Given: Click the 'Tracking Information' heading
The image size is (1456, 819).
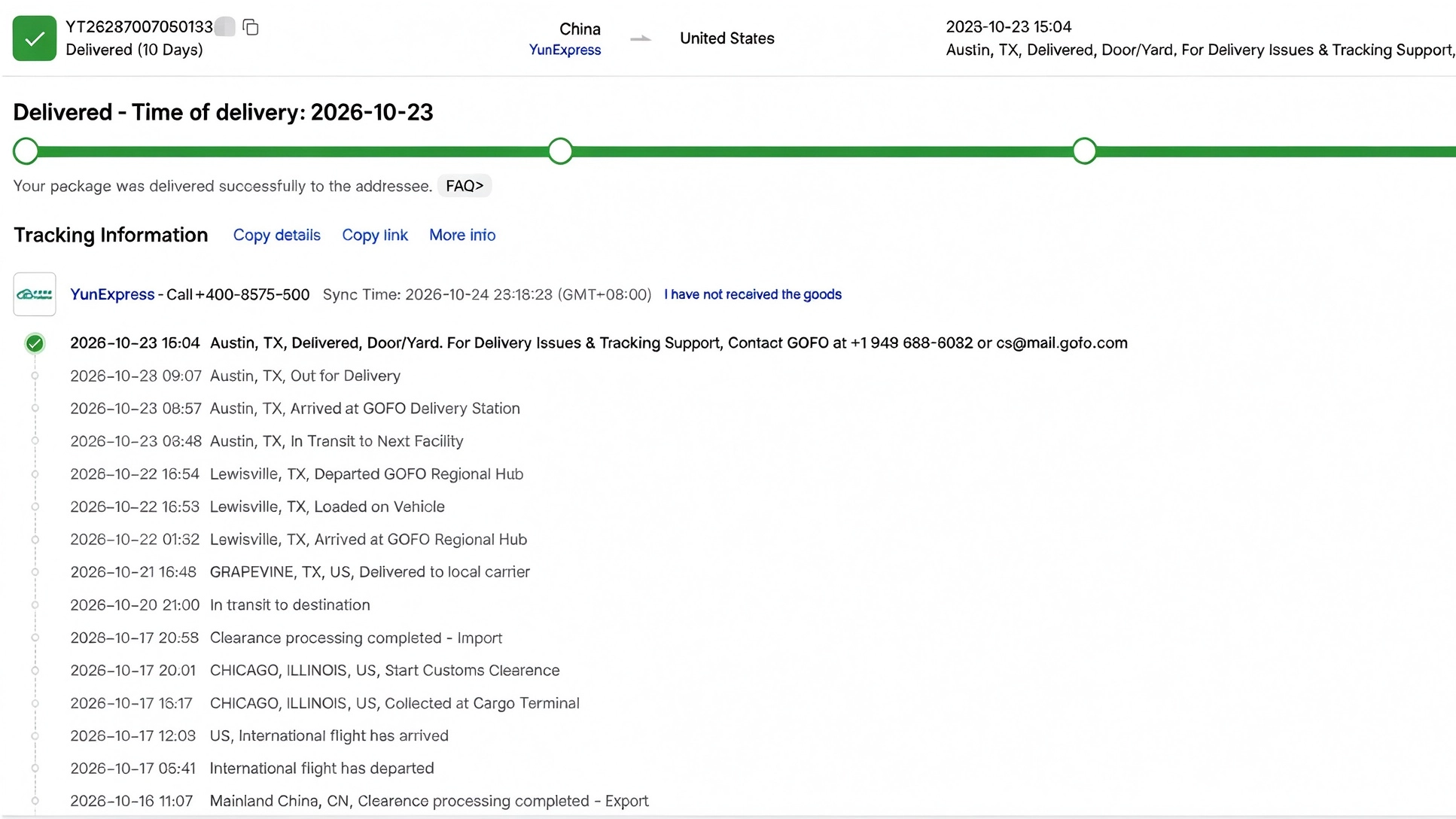Looking at the screenshot, I should pyautogui.click(x=111, y=236).
